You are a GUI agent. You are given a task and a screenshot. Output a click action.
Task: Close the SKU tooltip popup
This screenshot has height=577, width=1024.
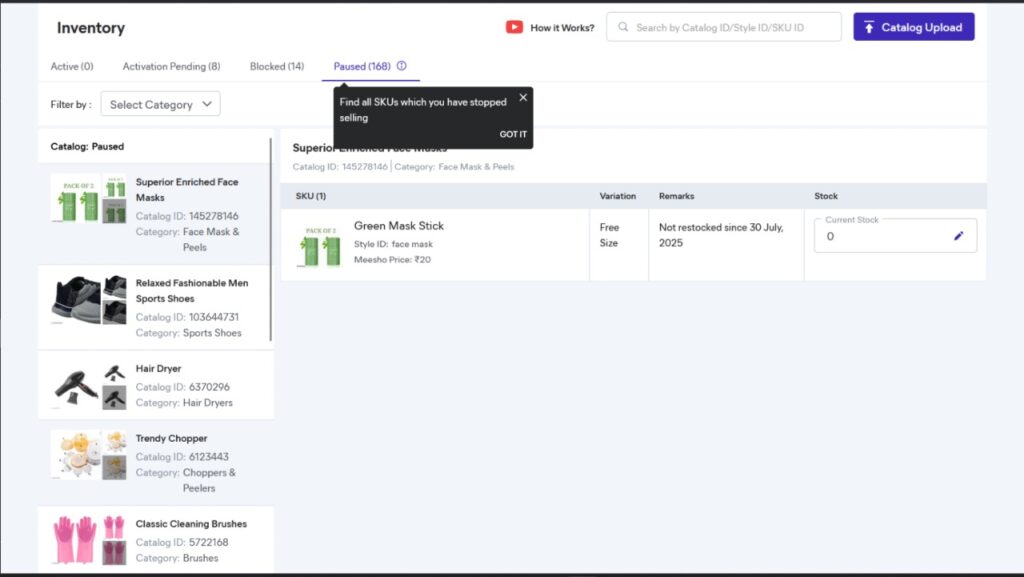523,98
